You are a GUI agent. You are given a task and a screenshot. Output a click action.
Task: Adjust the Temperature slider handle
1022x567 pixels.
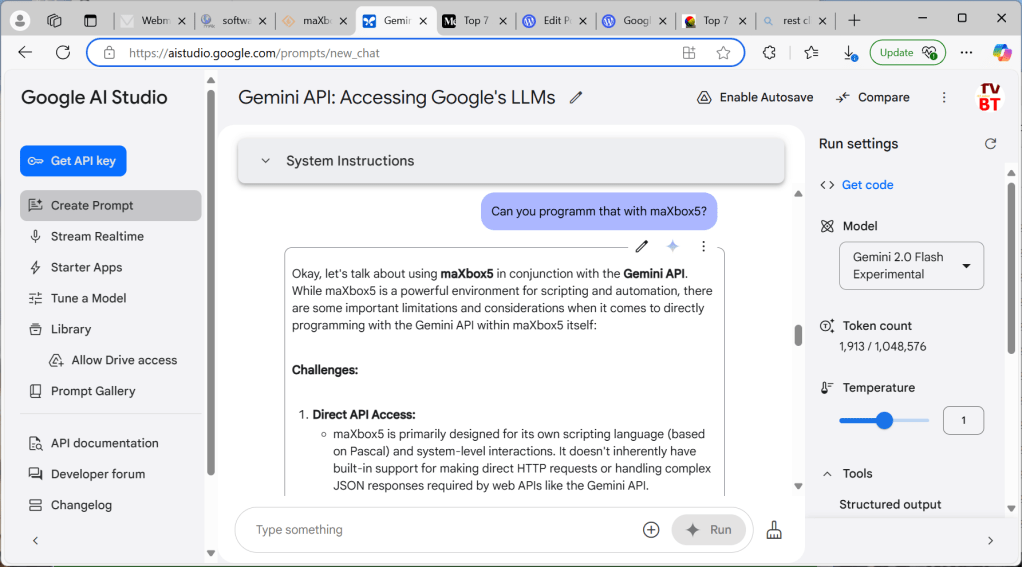coord(884,421)
